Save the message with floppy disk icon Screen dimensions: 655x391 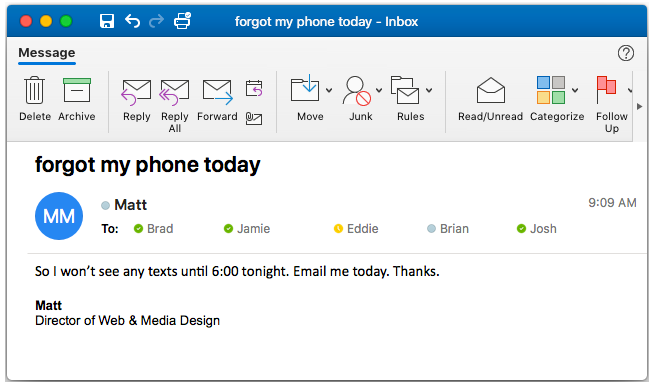[x=107, y=21]
